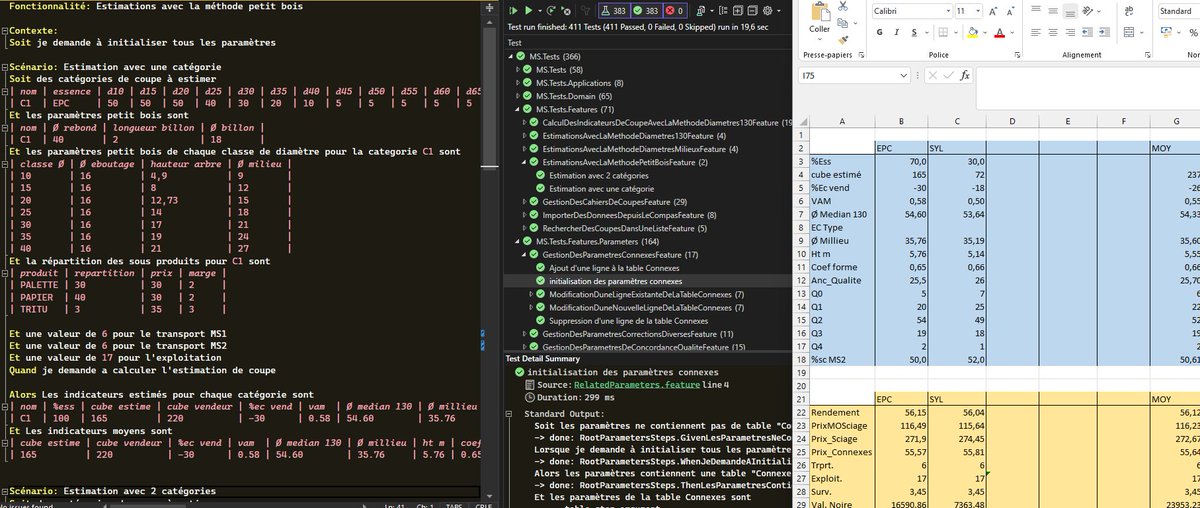Decrease indent in Excel alignment group
This screenshot has height=508, width=1200.
1087,32
